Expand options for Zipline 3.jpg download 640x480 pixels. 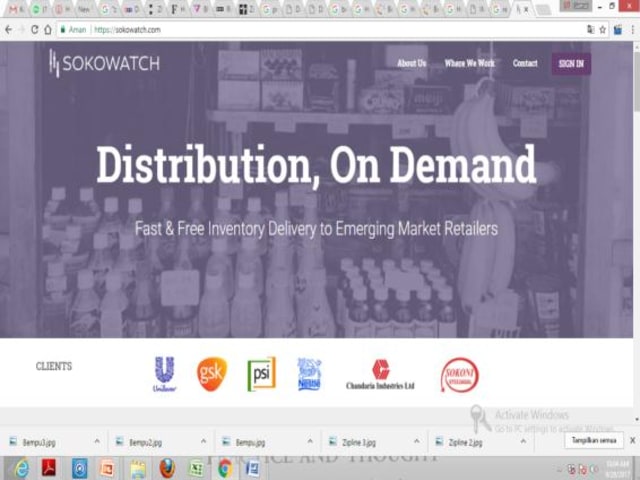click(x=417, y=441)
